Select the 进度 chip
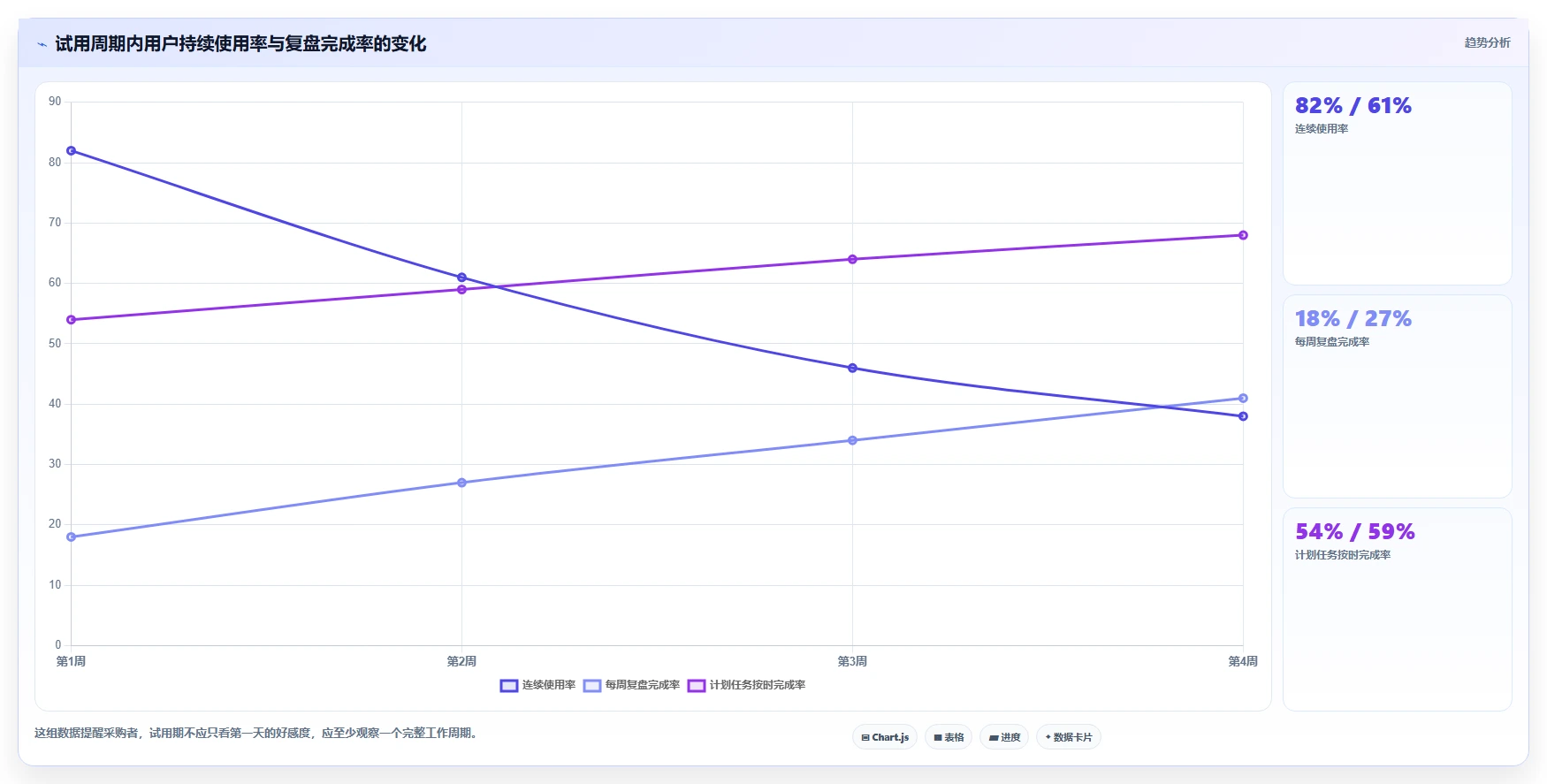The width and height of the screenshot is (1547, 784). [x=1004, y=737]
